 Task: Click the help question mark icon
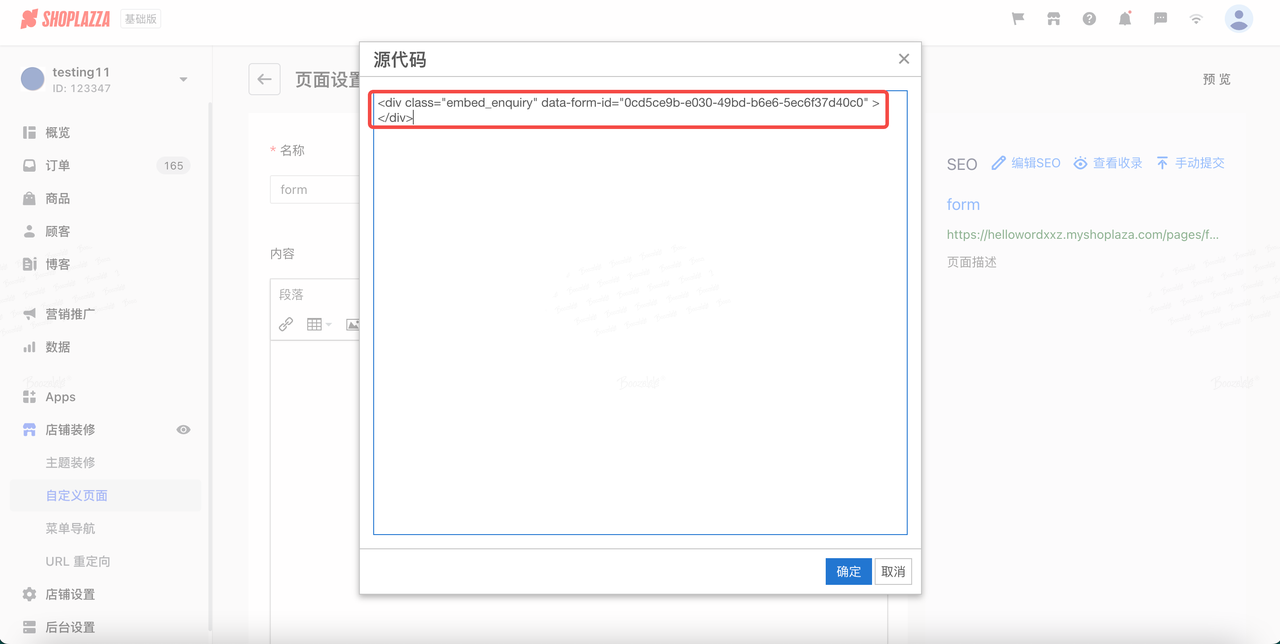coord(1089,19)
